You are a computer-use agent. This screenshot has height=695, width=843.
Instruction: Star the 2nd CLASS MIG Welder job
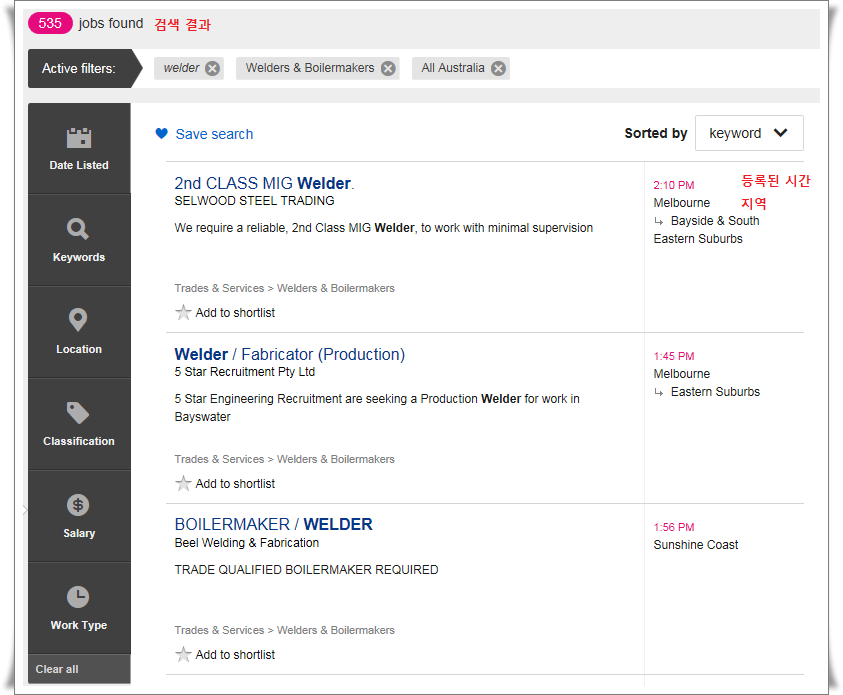coord(183,312)
